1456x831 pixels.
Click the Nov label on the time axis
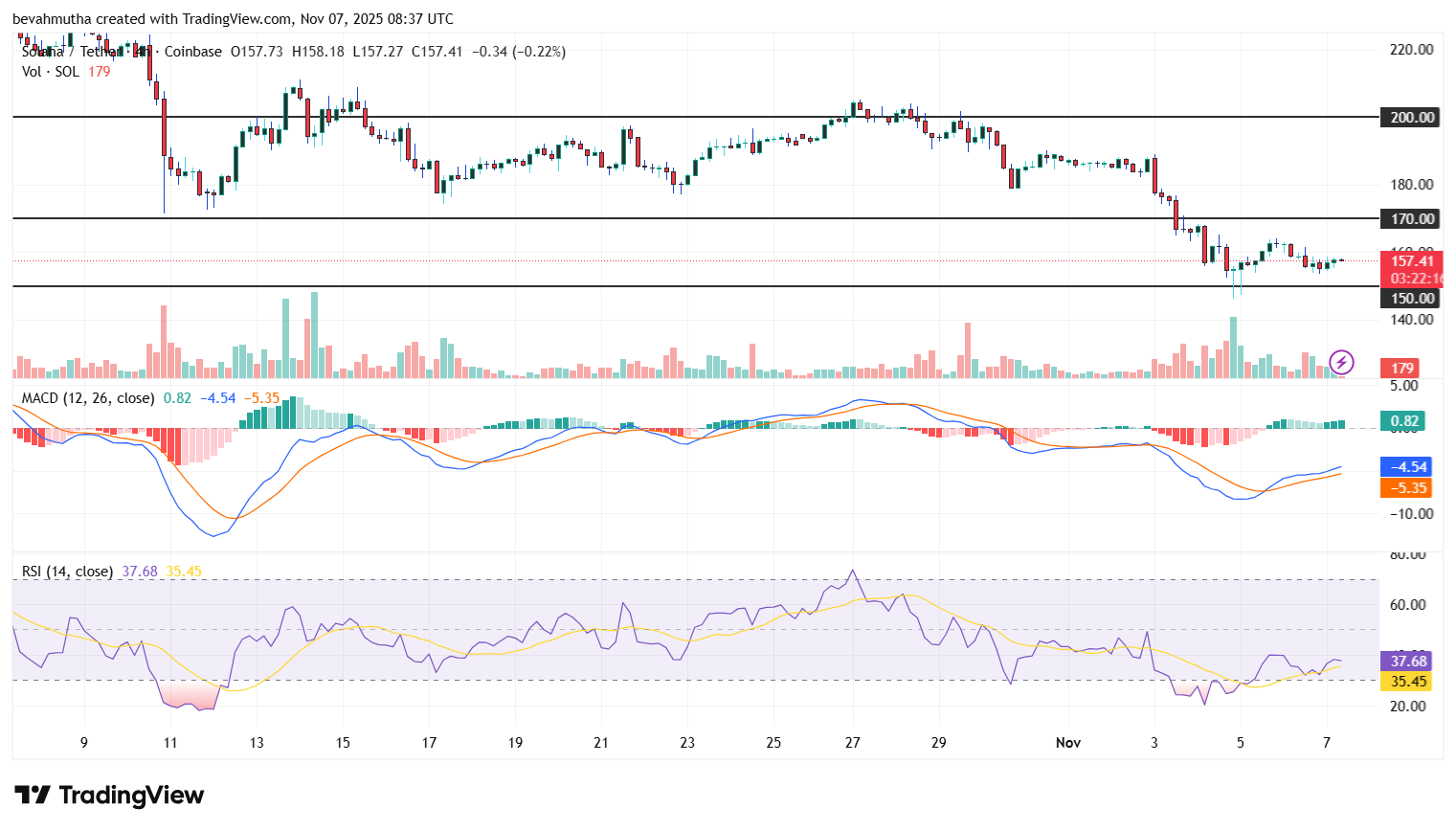point(1067,742)
